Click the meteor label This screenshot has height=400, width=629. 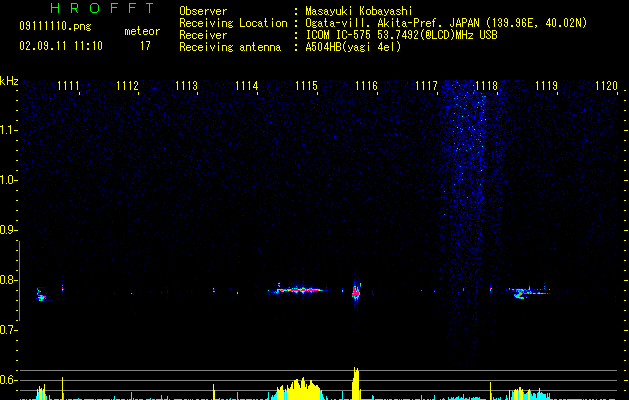point(142,31)
